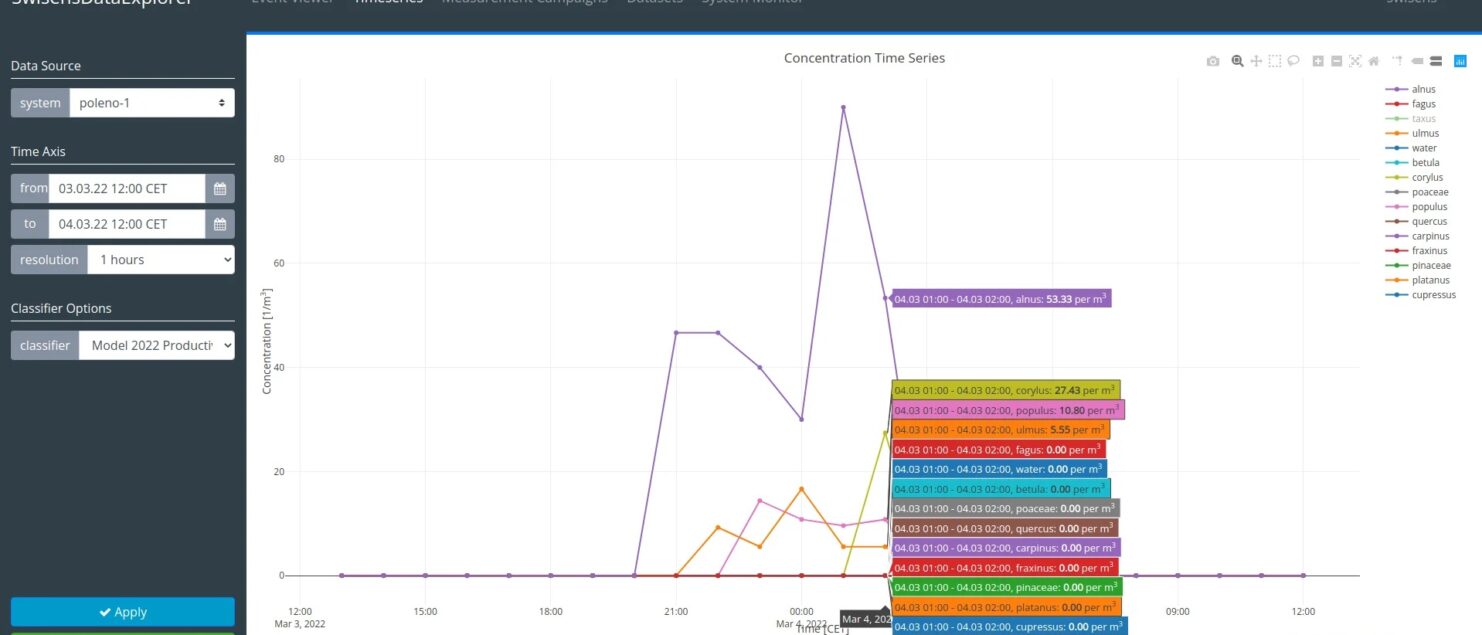The image size is (1482, 635).
Task: Open the classifier dropdown Model 2022
Action: coord(157,345)
